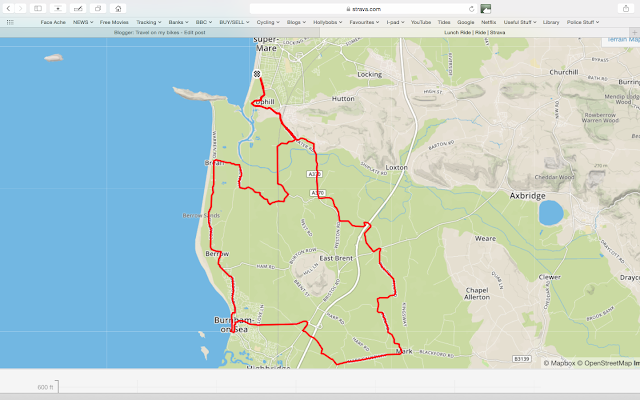Click the Berrow Sands label on map
This screenshot has height=400, width=640.
click(x=201, y=216)
